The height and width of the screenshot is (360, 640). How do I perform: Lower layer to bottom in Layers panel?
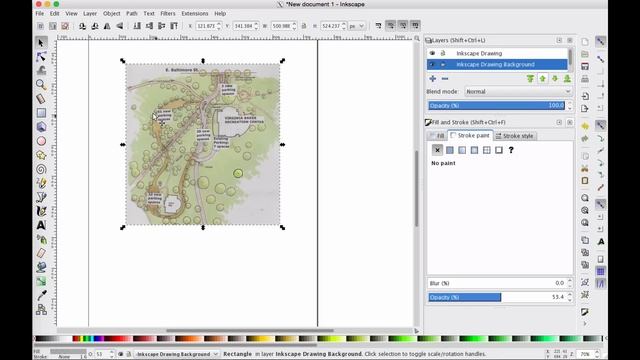click(567, 78)
